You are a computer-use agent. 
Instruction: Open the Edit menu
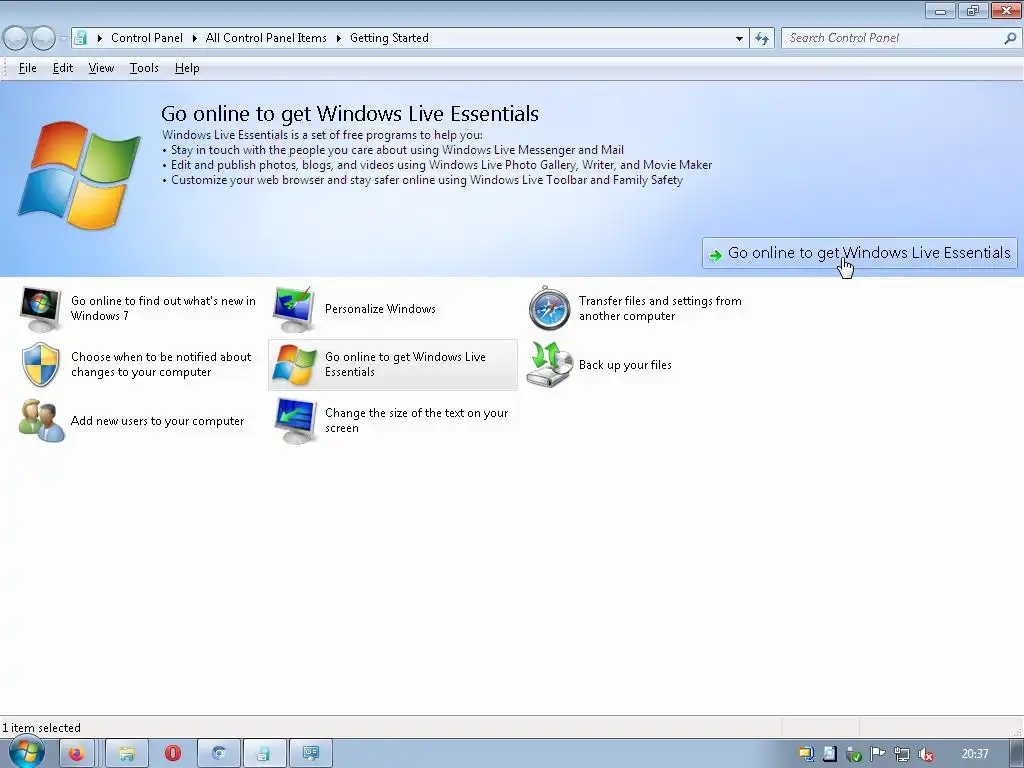pos(63,68)
